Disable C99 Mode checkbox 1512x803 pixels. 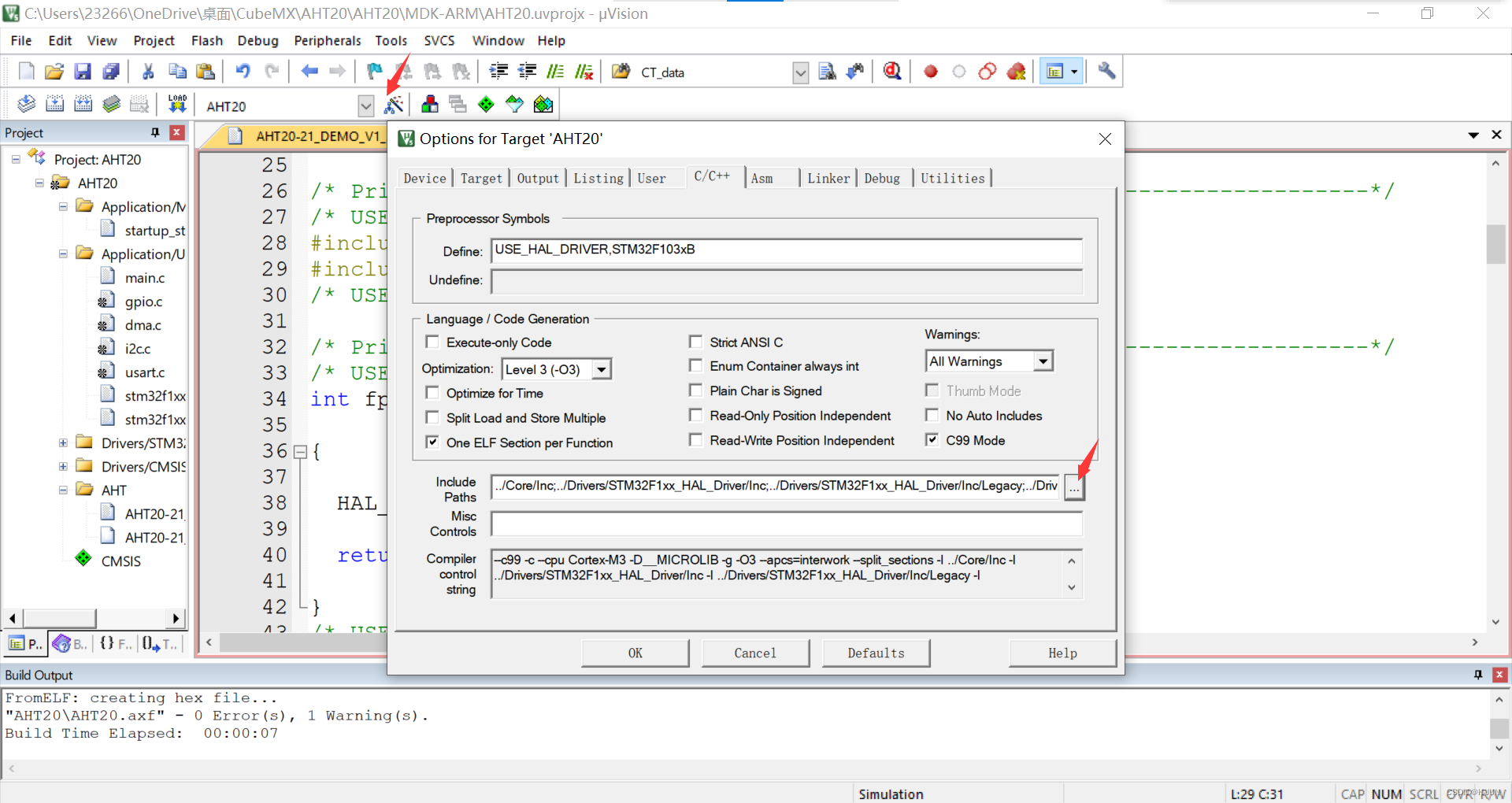[x=932, y=439]
